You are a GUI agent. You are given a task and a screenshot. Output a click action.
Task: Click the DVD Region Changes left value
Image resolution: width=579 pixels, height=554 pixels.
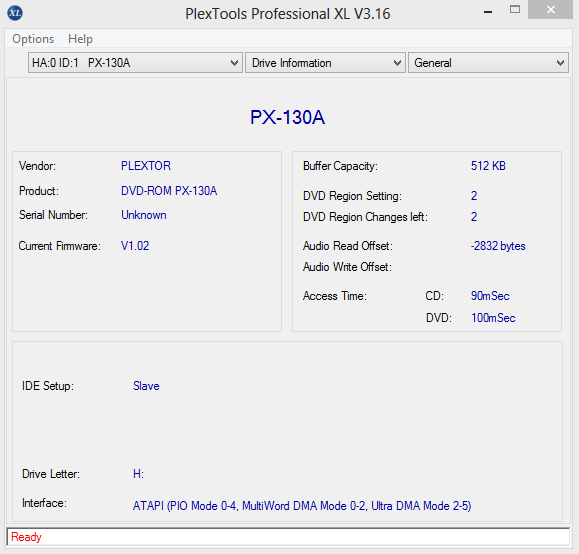474,217
